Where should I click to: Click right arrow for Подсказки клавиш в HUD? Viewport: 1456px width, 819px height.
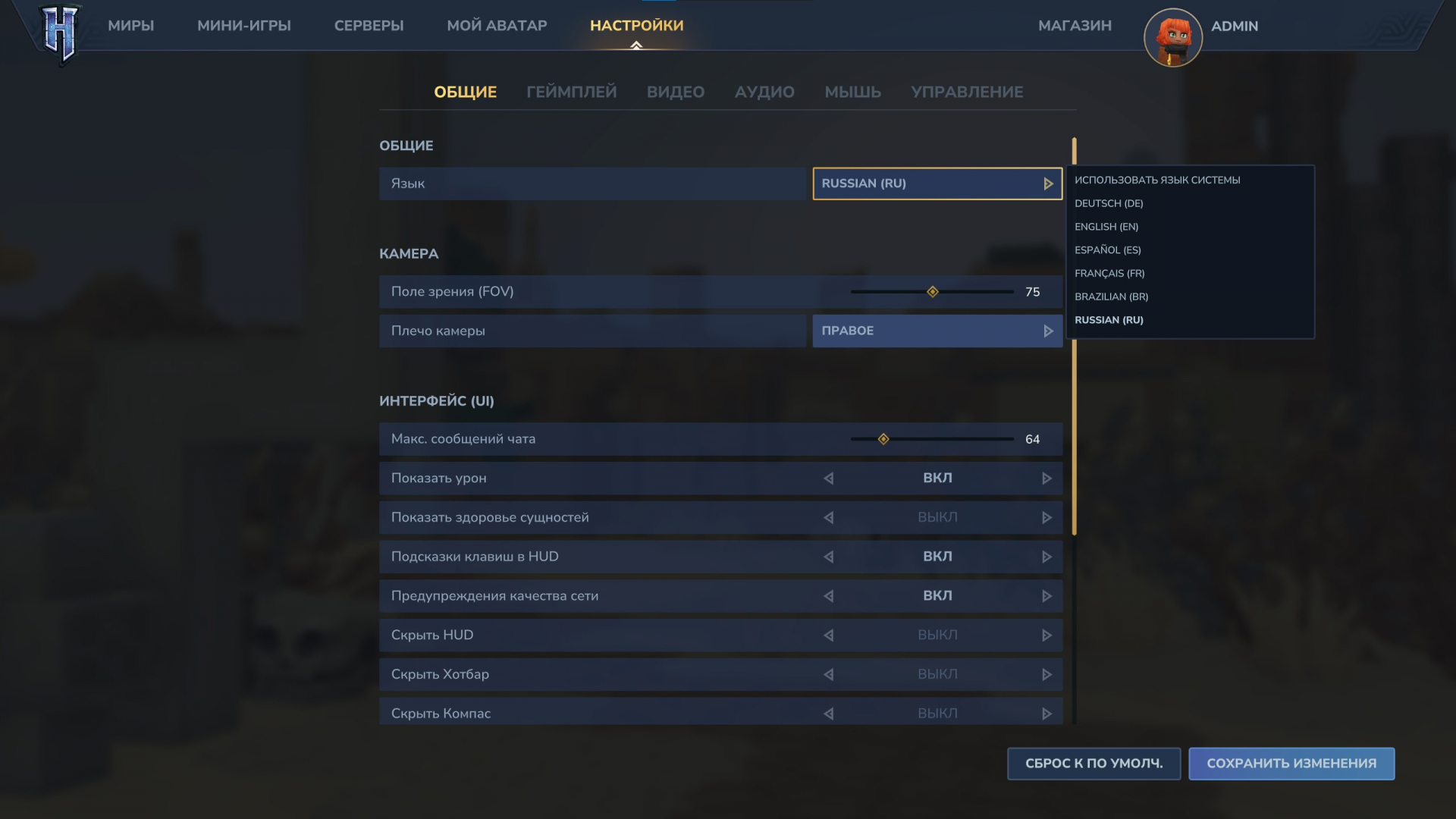pos(1046,557)
